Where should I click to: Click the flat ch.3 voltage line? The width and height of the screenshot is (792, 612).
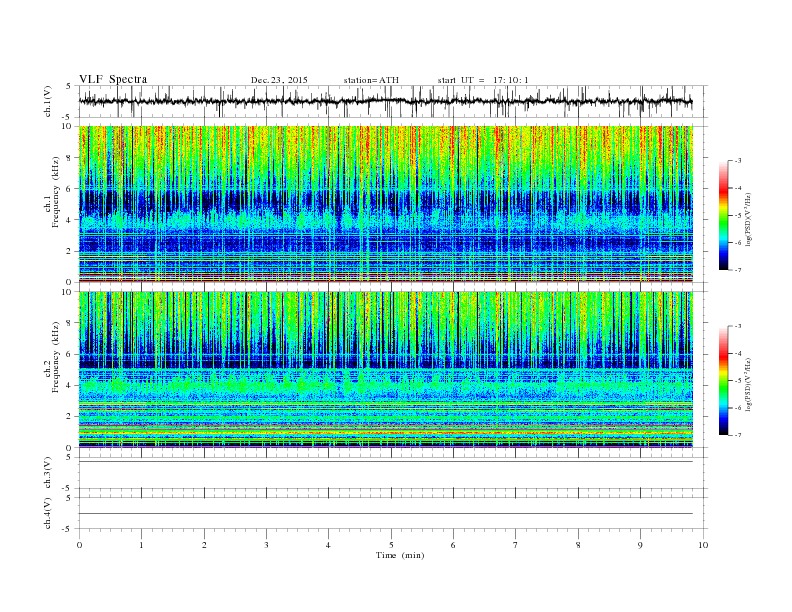[386, 462]
